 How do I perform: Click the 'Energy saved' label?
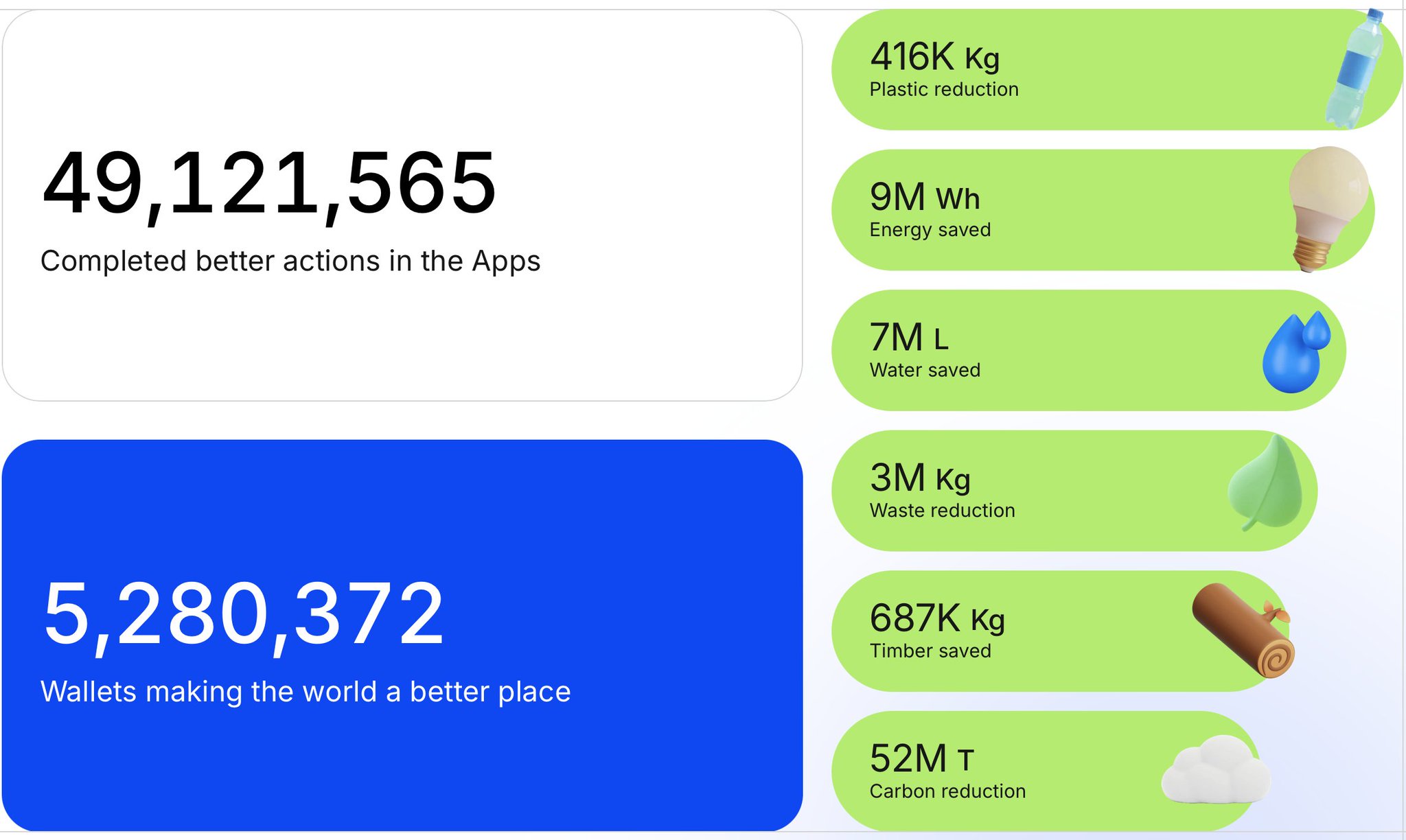click(930, 230)
